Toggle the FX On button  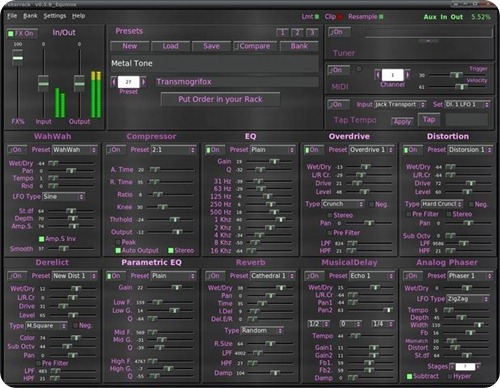point(21,33)
